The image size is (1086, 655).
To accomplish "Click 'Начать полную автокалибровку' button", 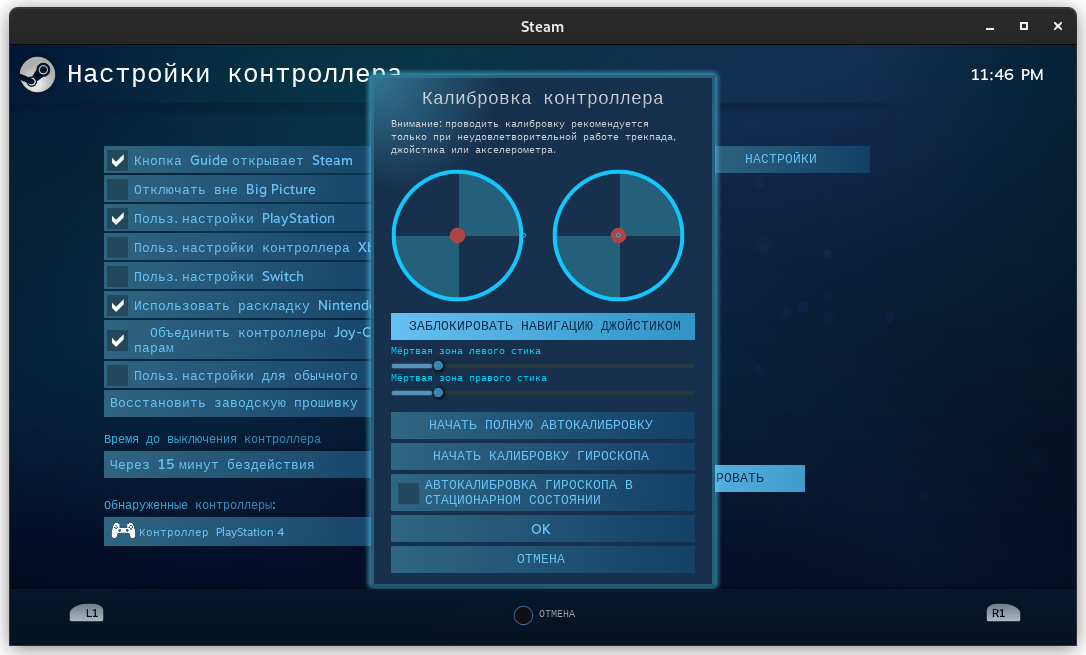I will (542, 425).
